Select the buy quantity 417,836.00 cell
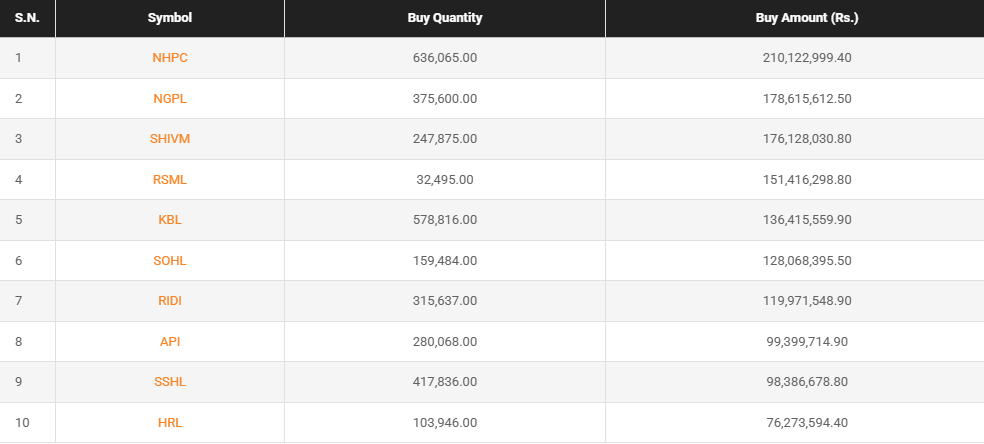 [x=445, y=382]
